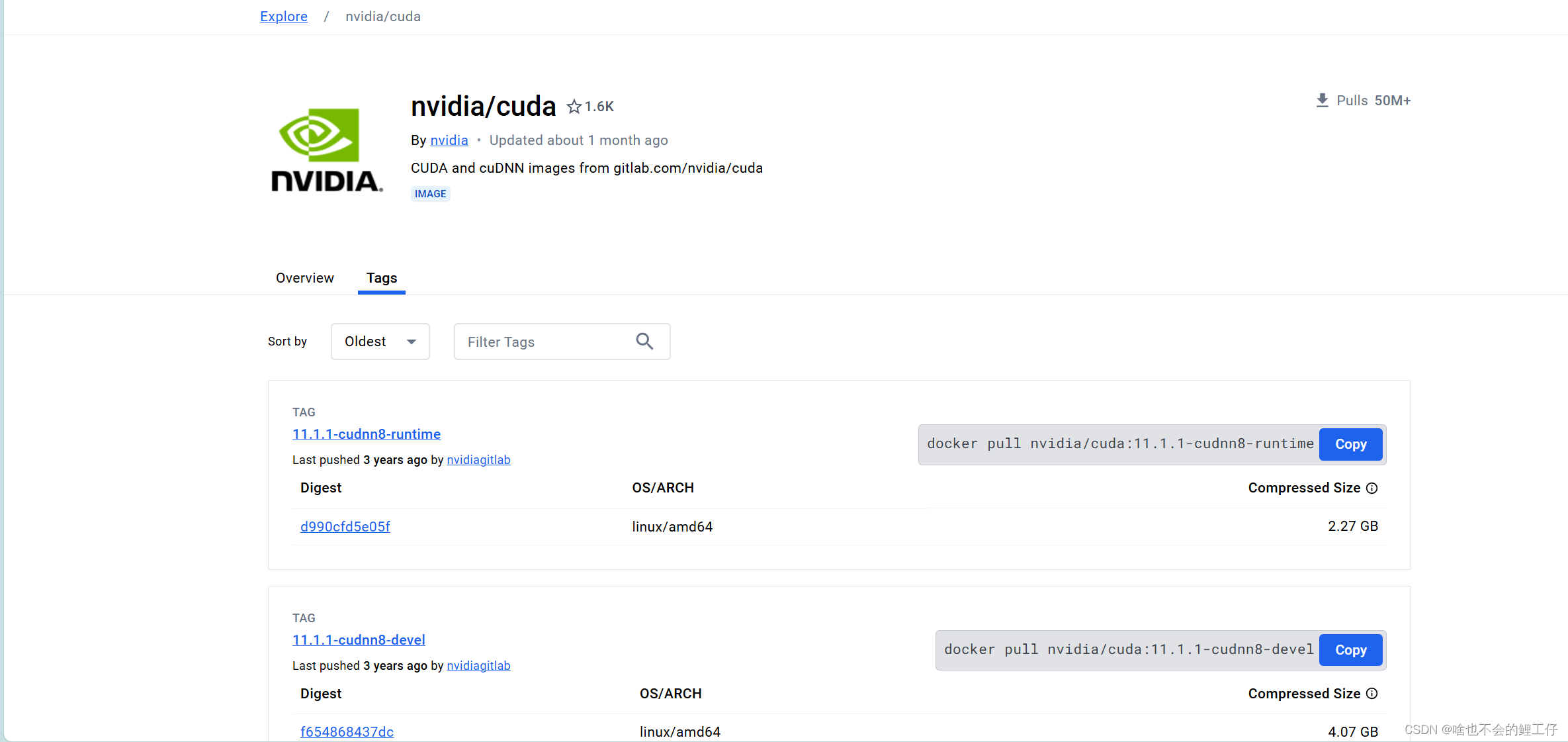Click the info icon beside runtime Compressed Size
Screen dimensions: 1568x742
[x=1372, y=488]
